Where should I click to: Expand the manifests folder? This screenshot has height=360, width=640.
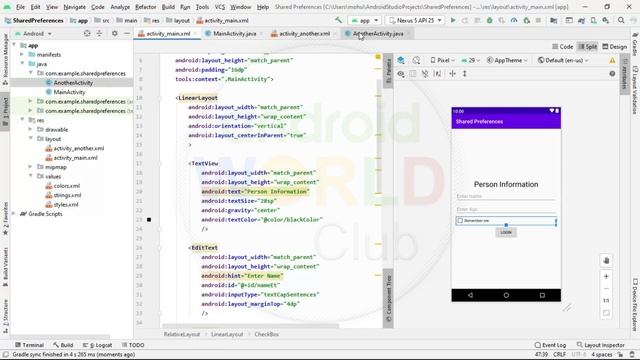[x=22, y=54]
